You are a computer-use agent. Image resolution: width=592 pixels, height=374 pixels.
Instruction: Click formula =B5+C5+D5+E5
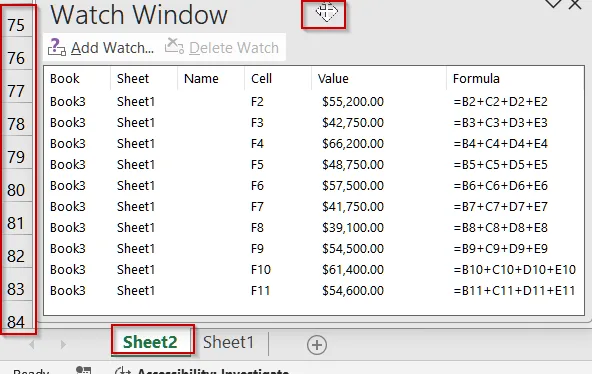coord(500,165)
